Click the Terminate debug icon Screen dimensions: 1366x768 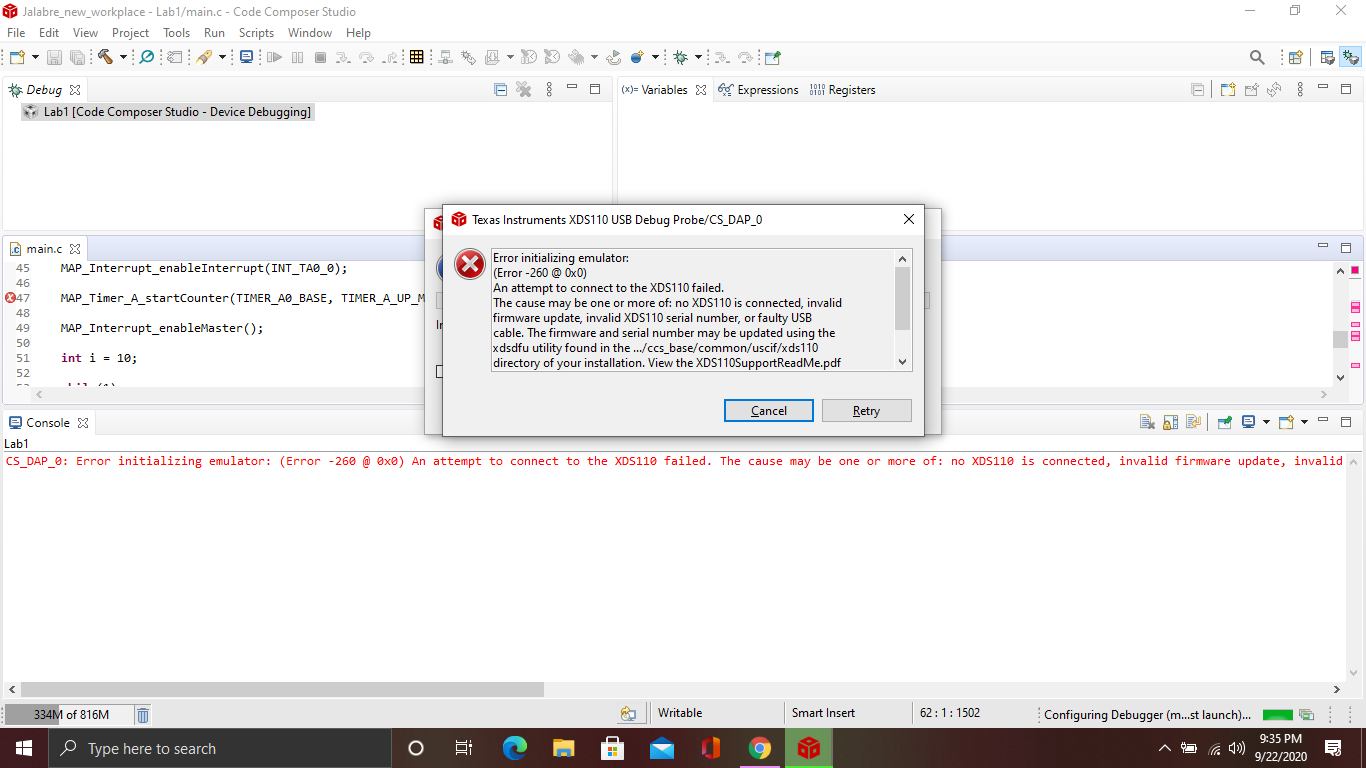pyautogui.click(x=320, y=57)
